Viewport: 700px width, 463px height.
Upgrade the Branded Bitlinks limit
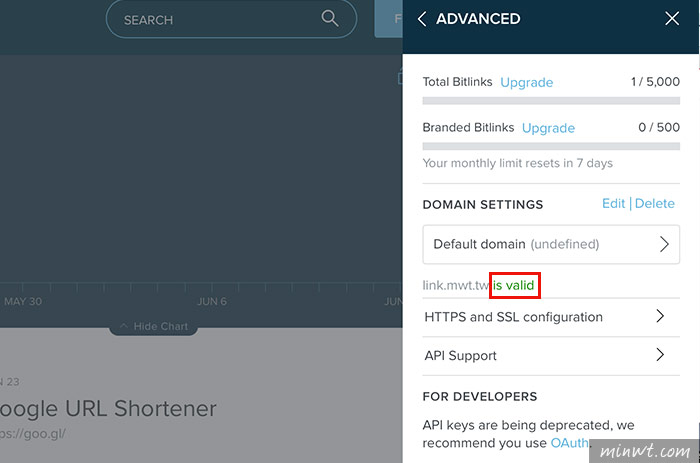pyautogui.click(x=548, y=128)
